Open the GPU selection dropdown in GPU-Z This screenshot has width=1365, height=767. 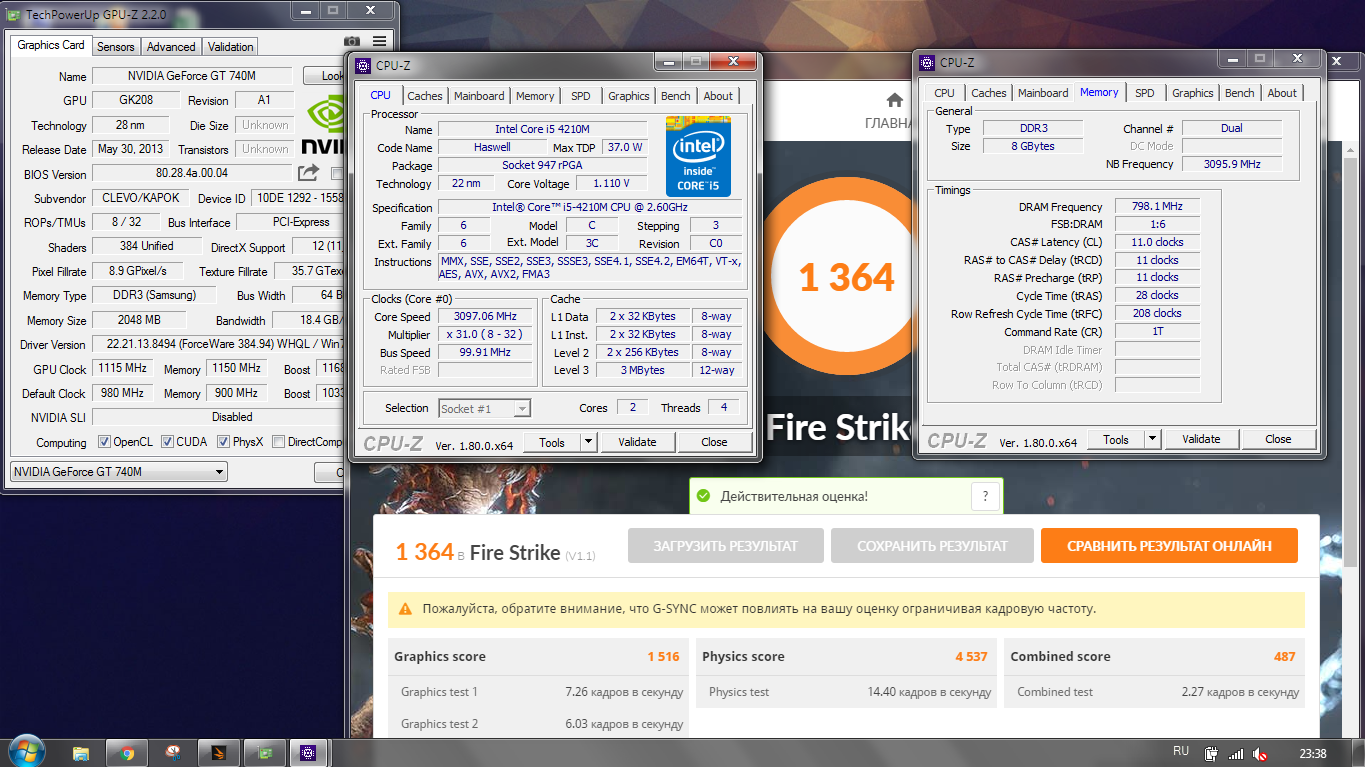(x=119, y=472)
